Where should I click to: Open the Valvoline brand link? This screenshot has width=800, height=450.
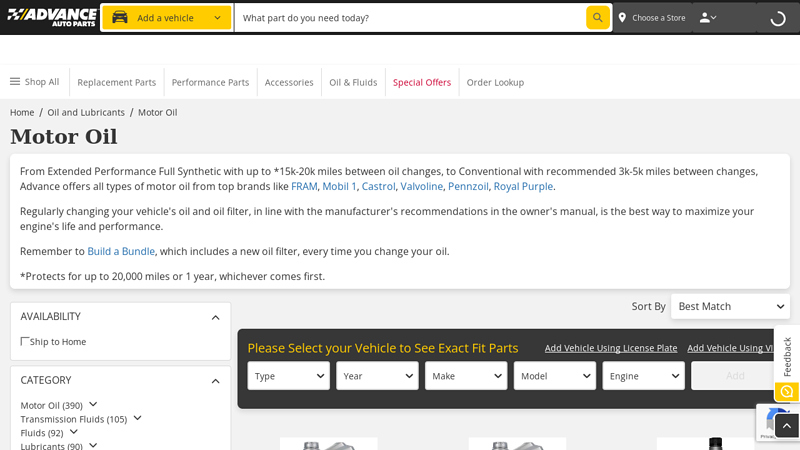click(x=421, y=186)
